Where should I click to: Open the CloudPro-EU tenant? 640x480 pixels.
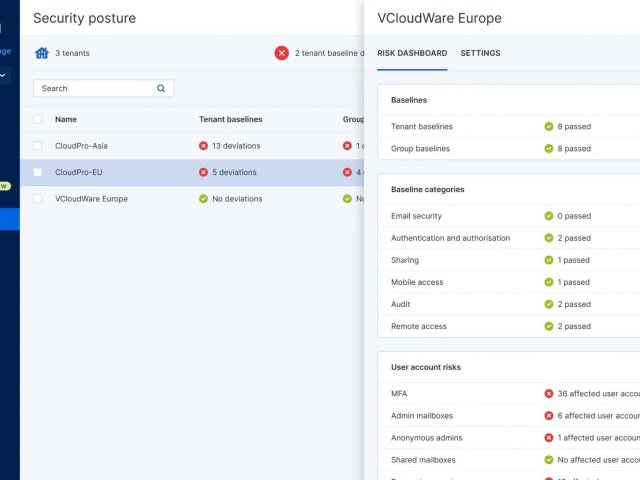click(79, 172)
